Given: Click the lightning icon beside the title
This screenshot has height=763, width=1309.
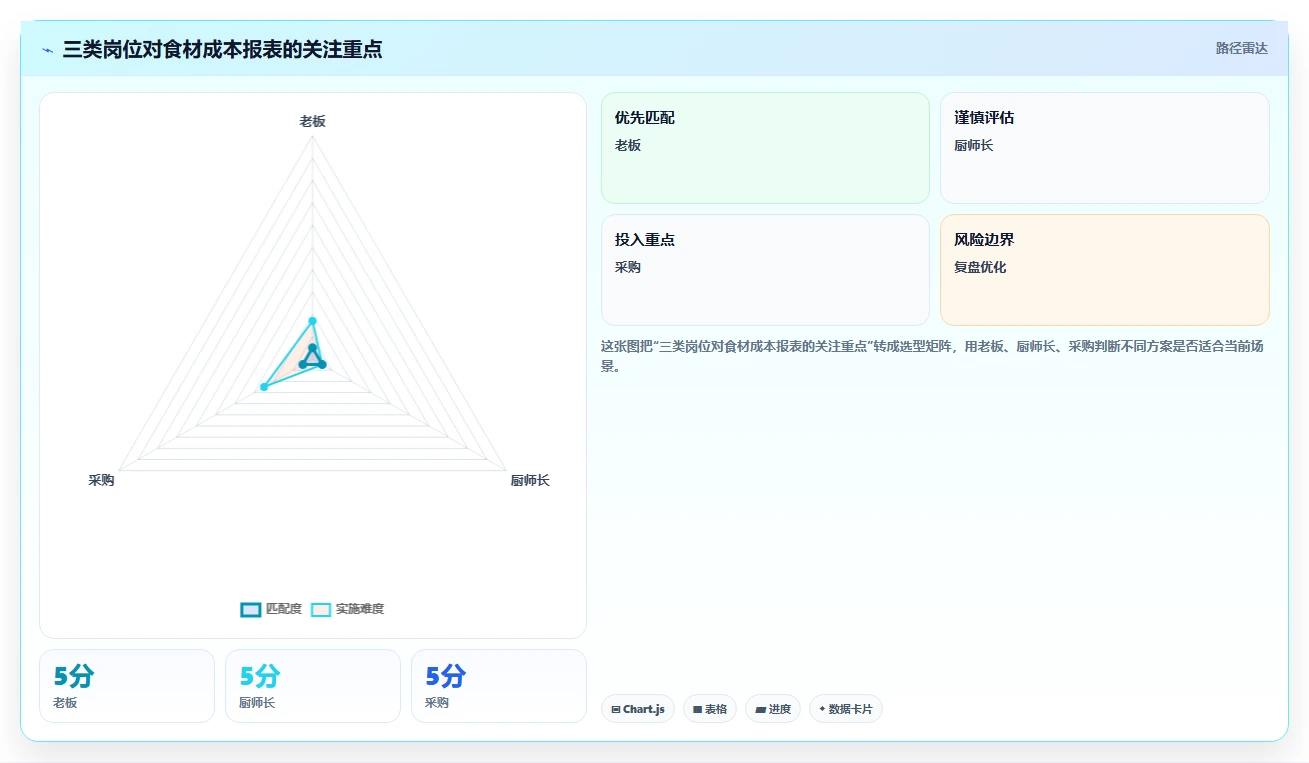Looking at the screenshot, I should tap(48, 49).
